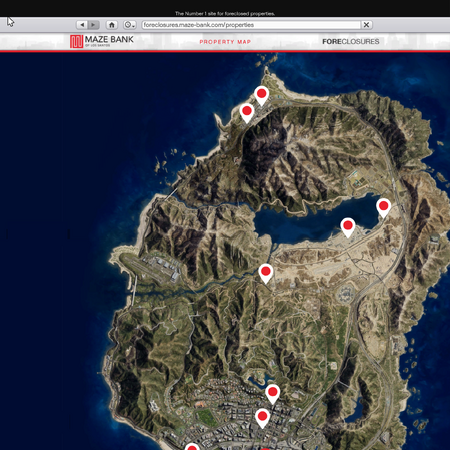Go back with the browser back arrow

click(x=82, y=25)
